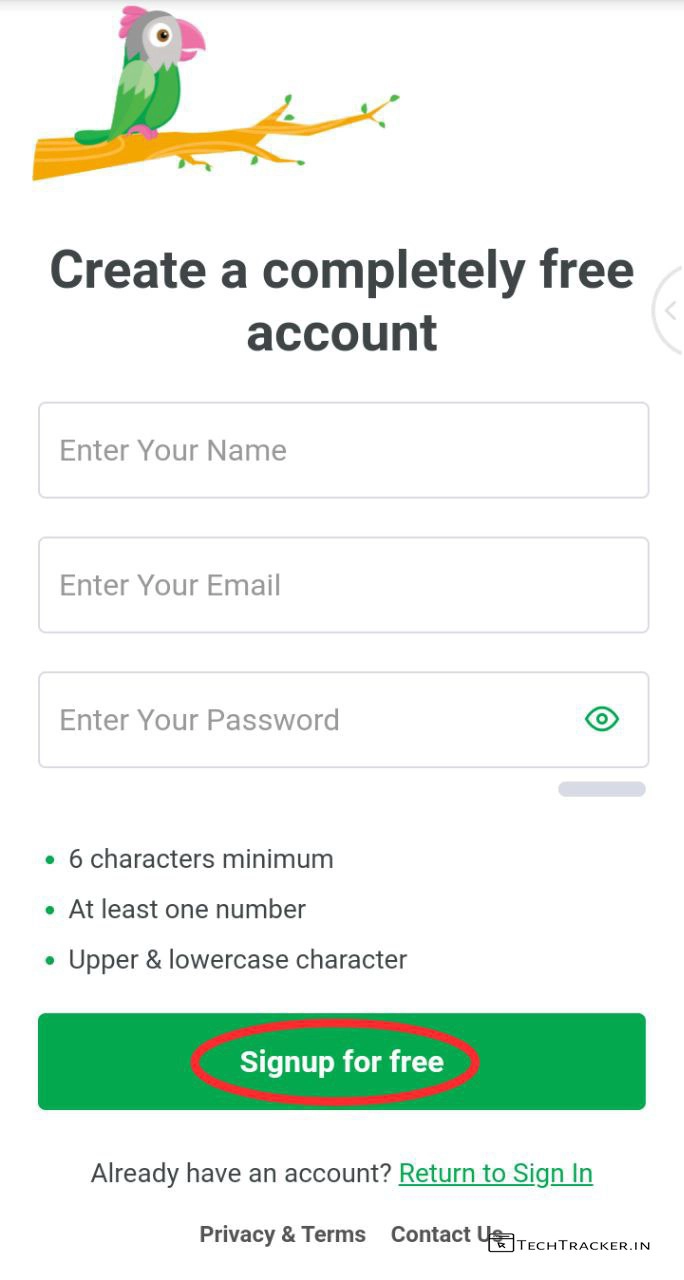The image size is (684, 1280).
Task: Open the Privacy & Terms link
Action: 282,1234
